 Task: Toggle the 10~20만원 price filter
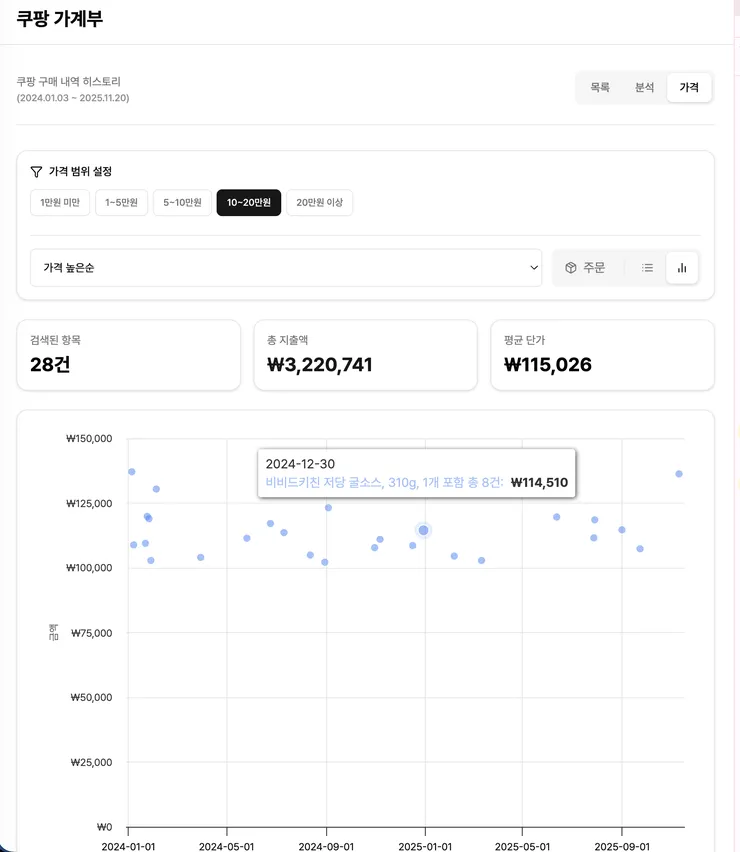(249, 203)
